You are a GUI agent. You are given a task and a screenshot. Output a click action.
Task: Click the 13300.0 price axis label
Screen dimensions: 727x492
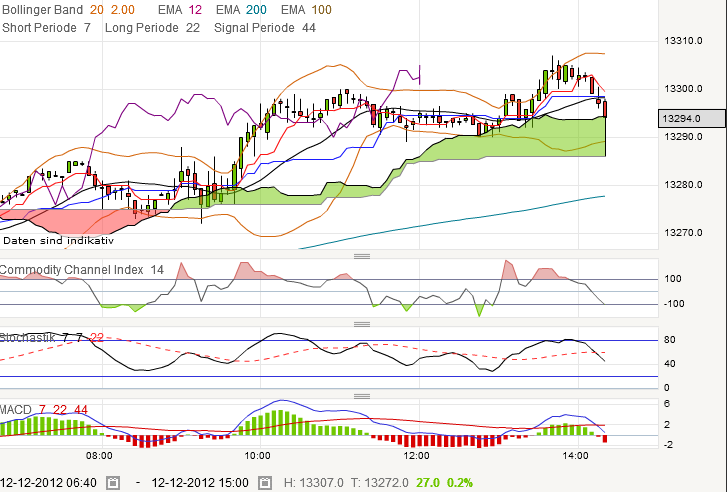coord(683,89)
